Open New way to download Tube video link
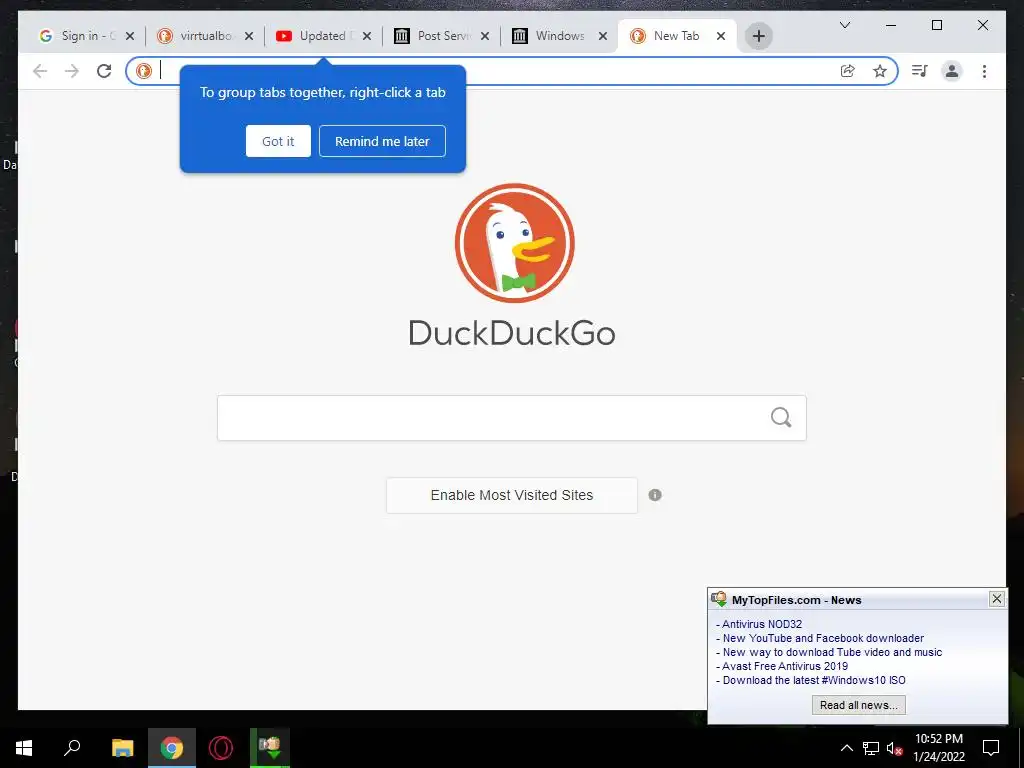This screenshot has width=1024, height=768. click(x=832, y=652)
